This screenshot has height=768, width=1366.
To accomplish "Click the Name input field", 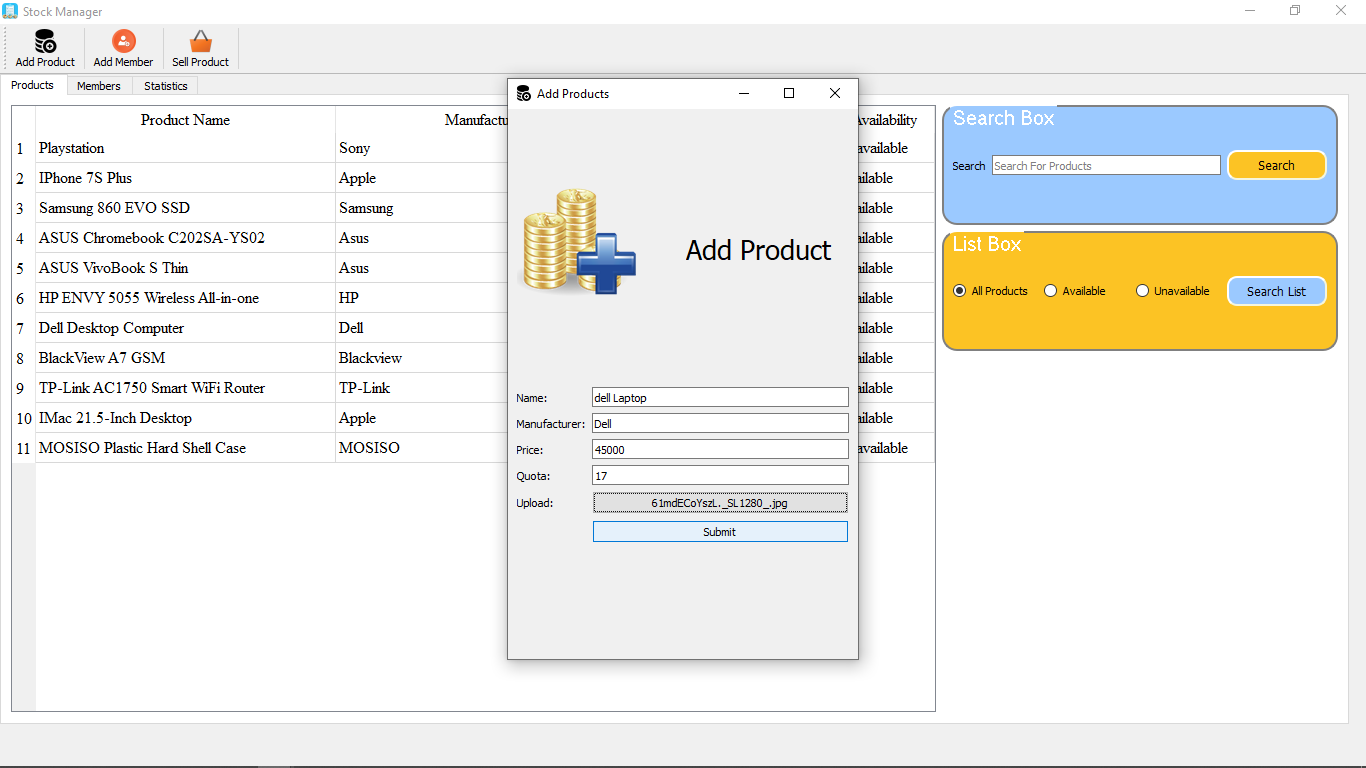I will click(720, 398).
